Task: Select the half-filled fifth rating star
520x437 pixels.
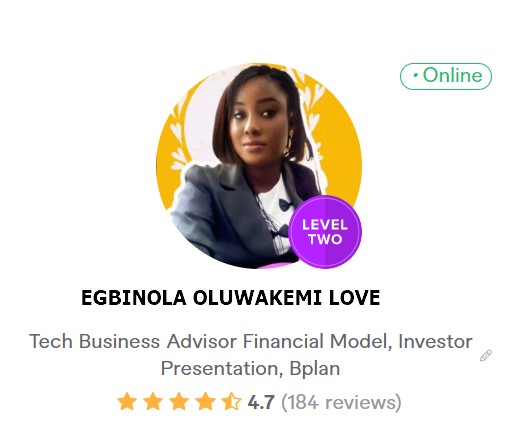Action: (x=231, y=401)
